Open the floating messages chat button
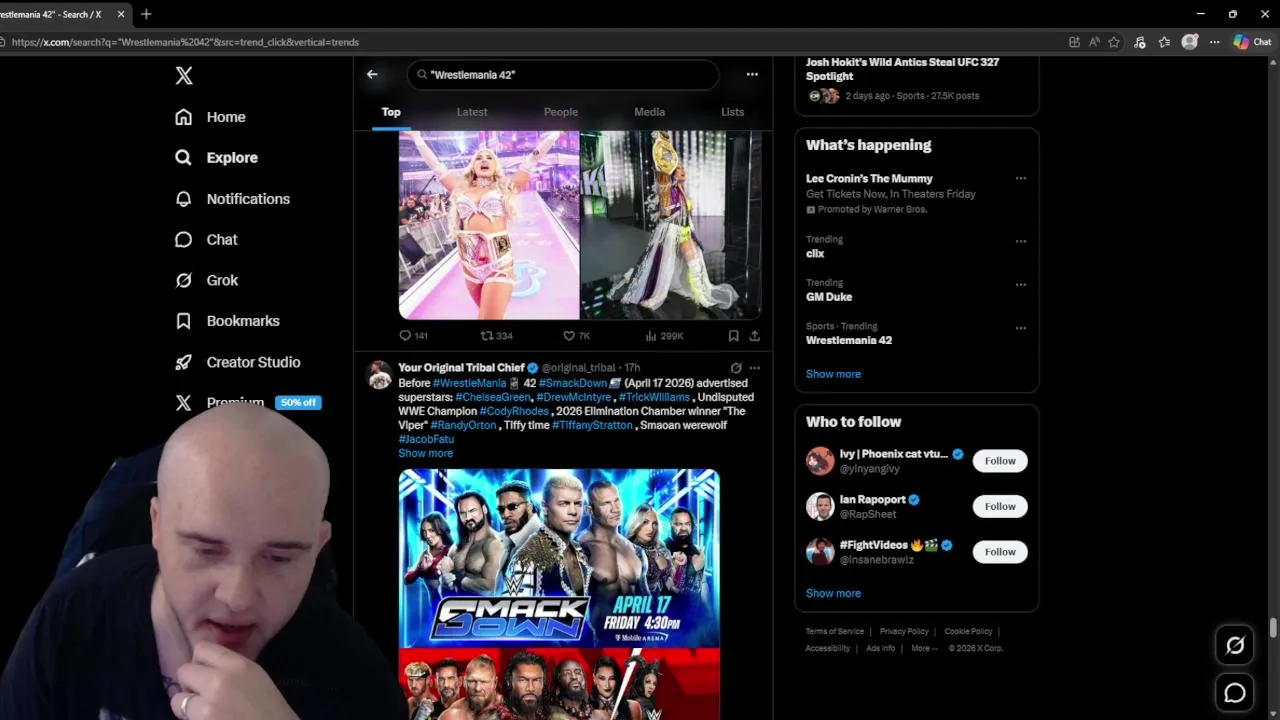 pos(1235,693)
